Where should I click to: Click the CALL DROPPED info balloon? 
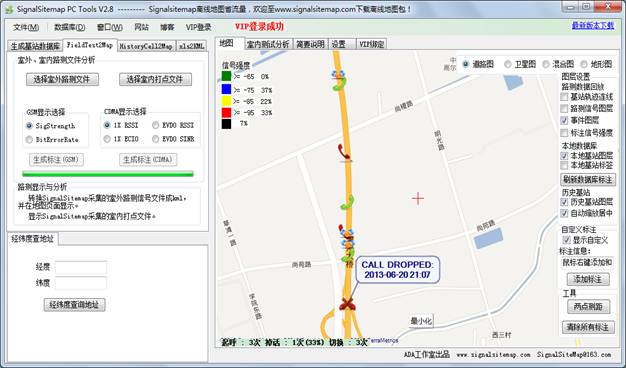[x=397, y=270]
